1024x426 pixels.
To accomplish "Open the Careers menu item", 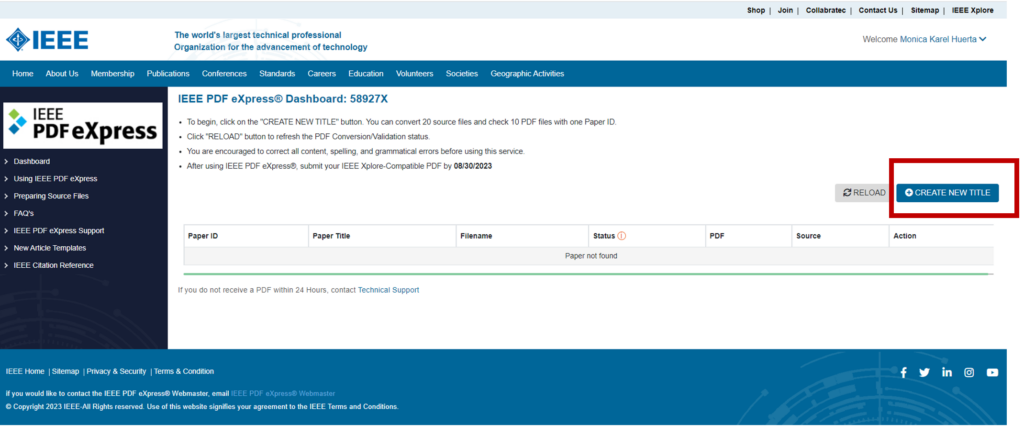I will tap(321, 74).
